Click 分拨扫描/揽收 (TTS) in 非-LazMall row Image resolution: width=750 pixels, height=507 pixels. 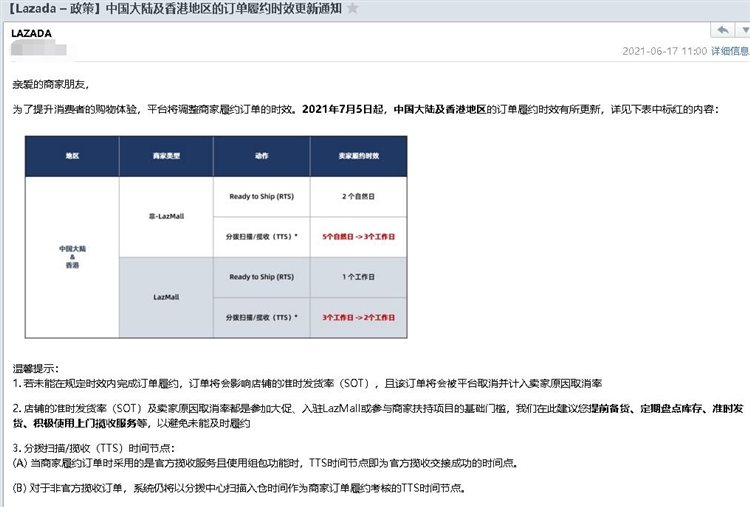(x=262, y=236)
